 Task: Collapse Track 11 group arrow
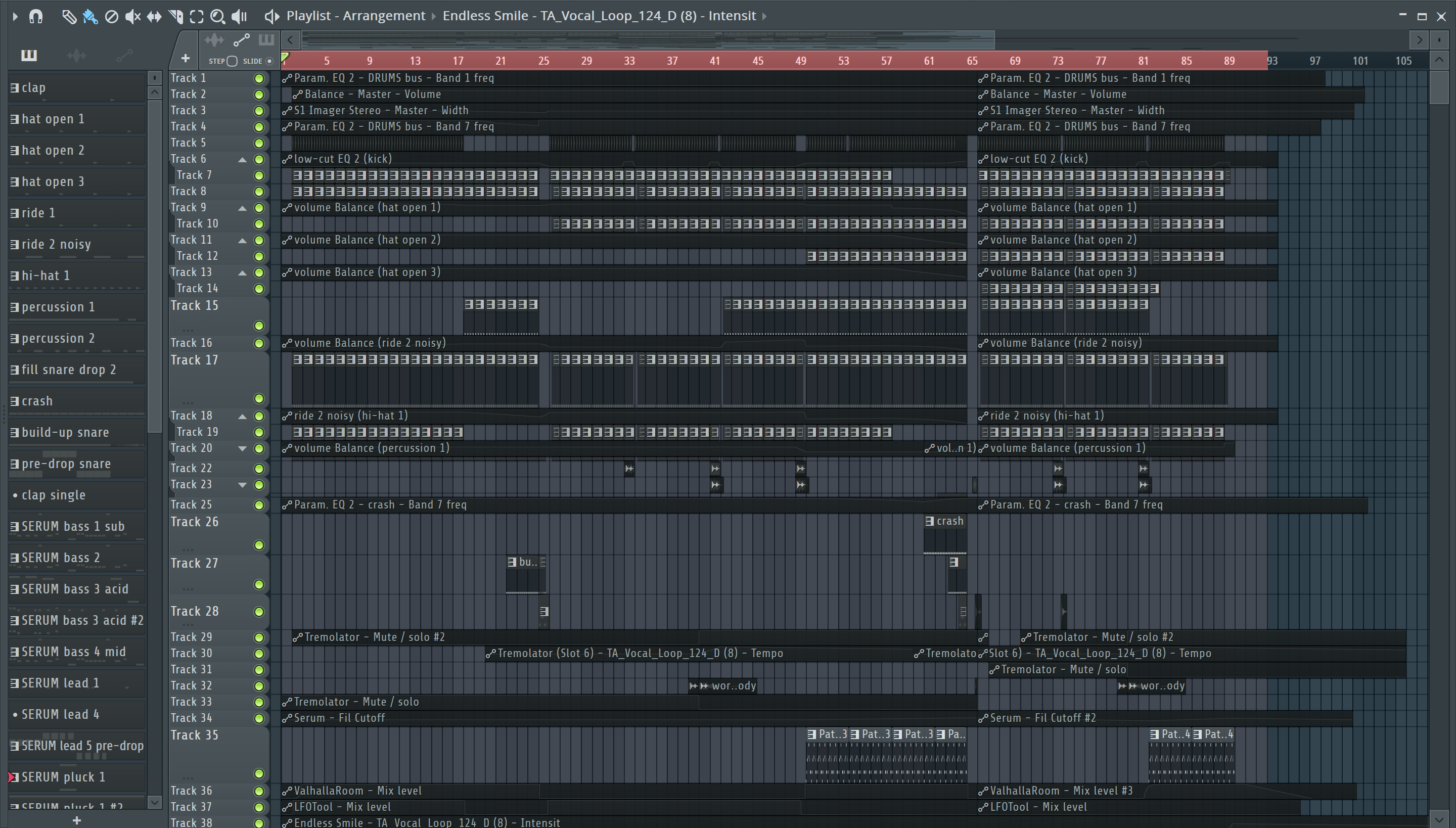point(242,241)
